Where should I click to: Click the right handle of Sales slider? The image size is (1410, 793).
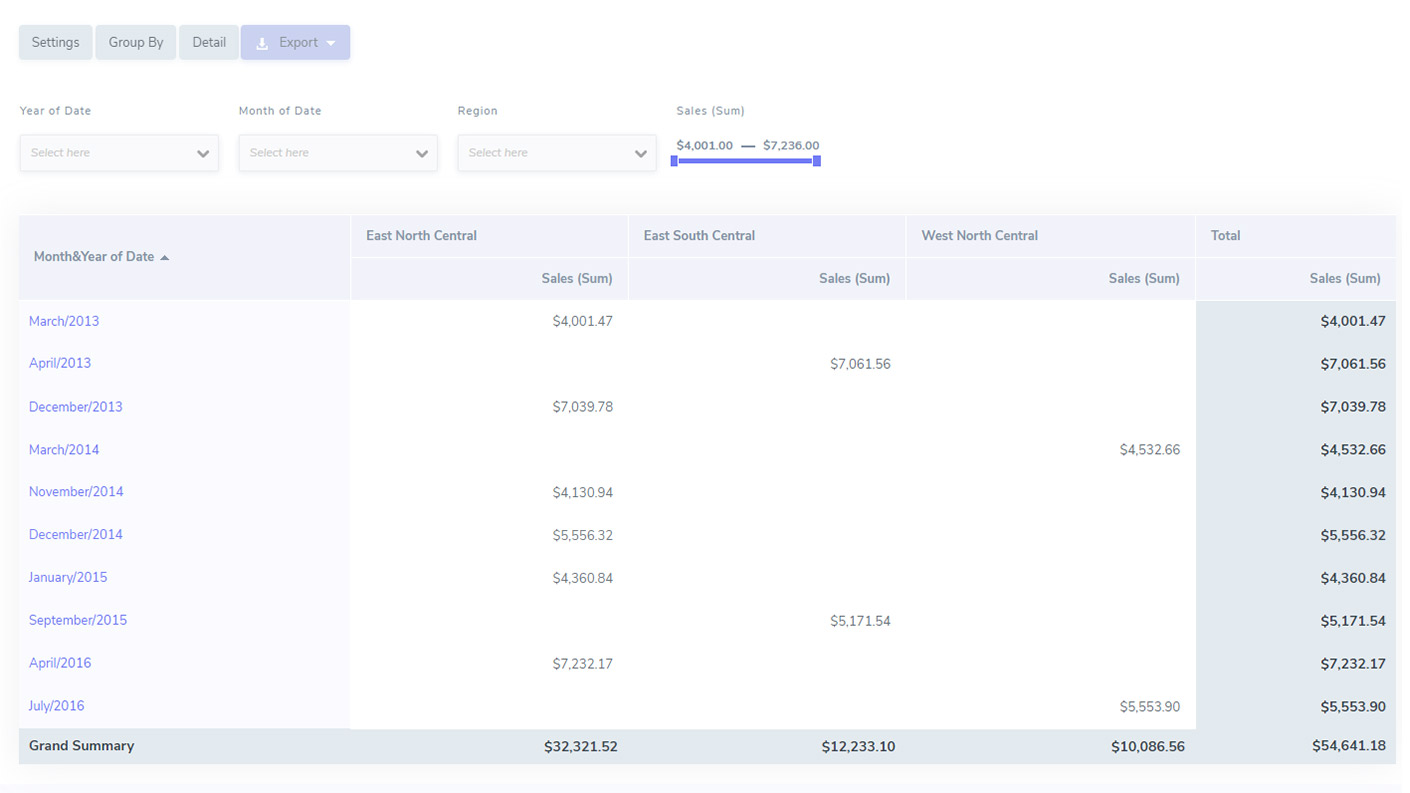[x=817, y=161]
